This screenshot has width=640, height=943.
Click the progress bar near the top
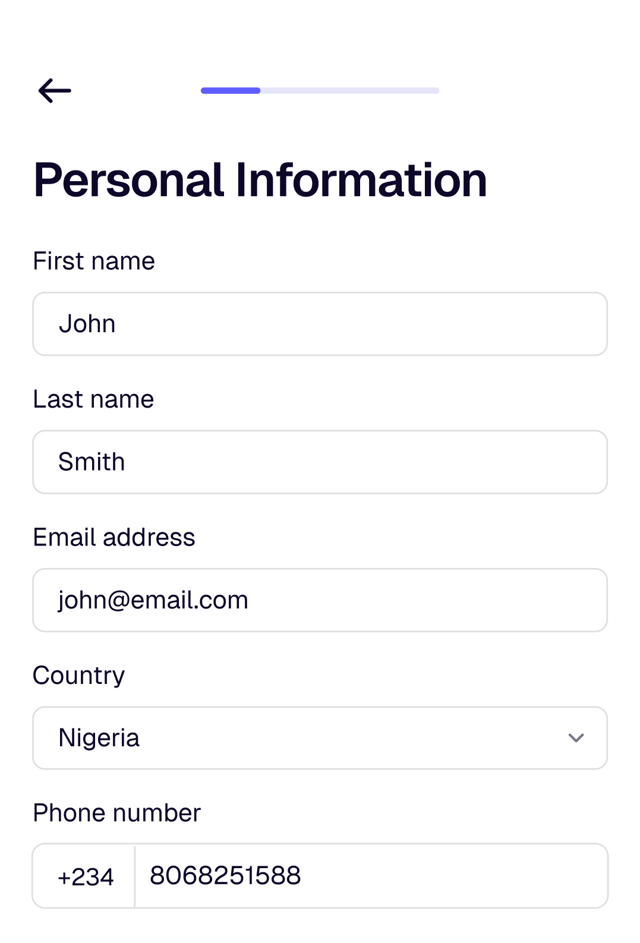[x=320, y=90]
